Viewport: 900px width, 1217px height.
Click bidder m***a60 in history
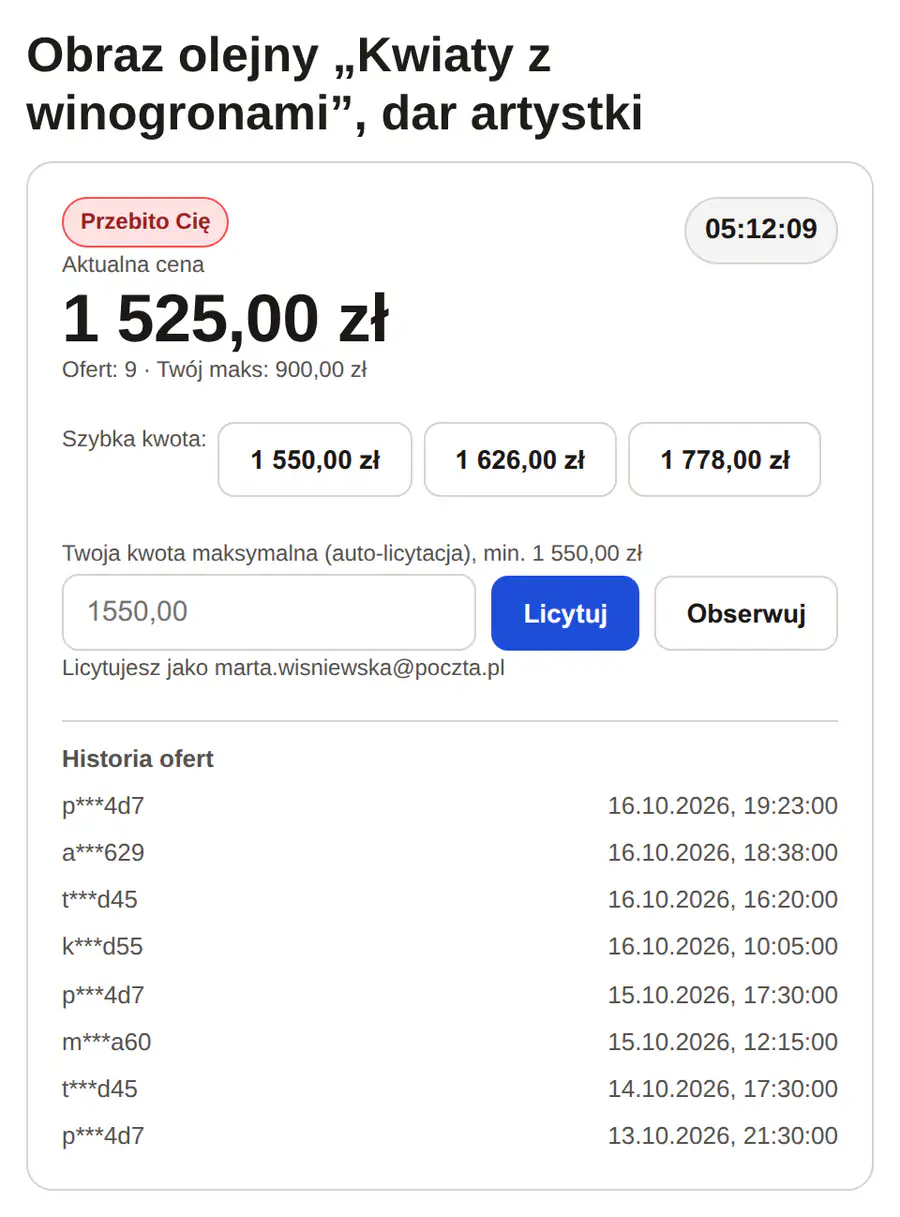point(107,1042)
